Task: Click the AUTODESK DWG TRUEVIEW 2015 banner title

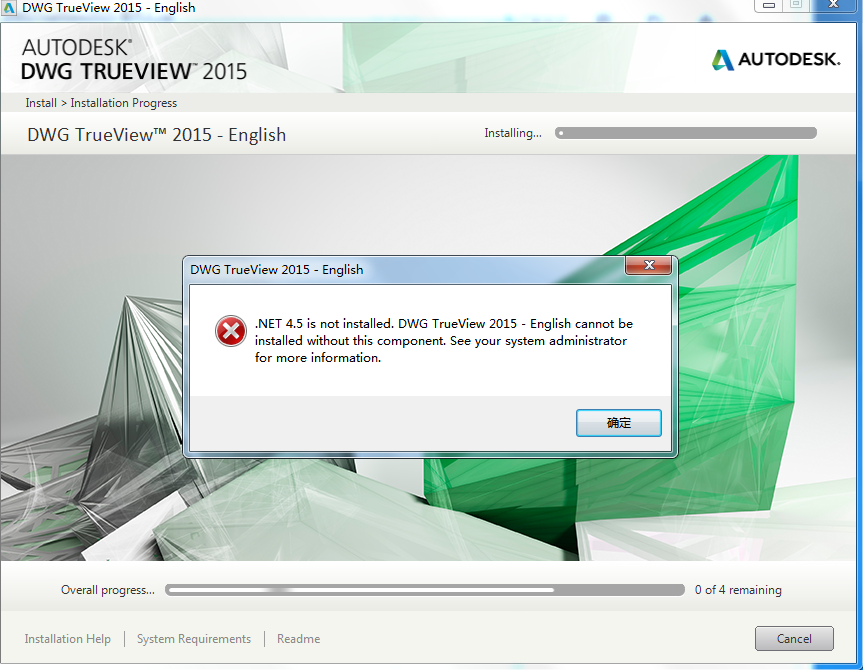Action: 134,59
